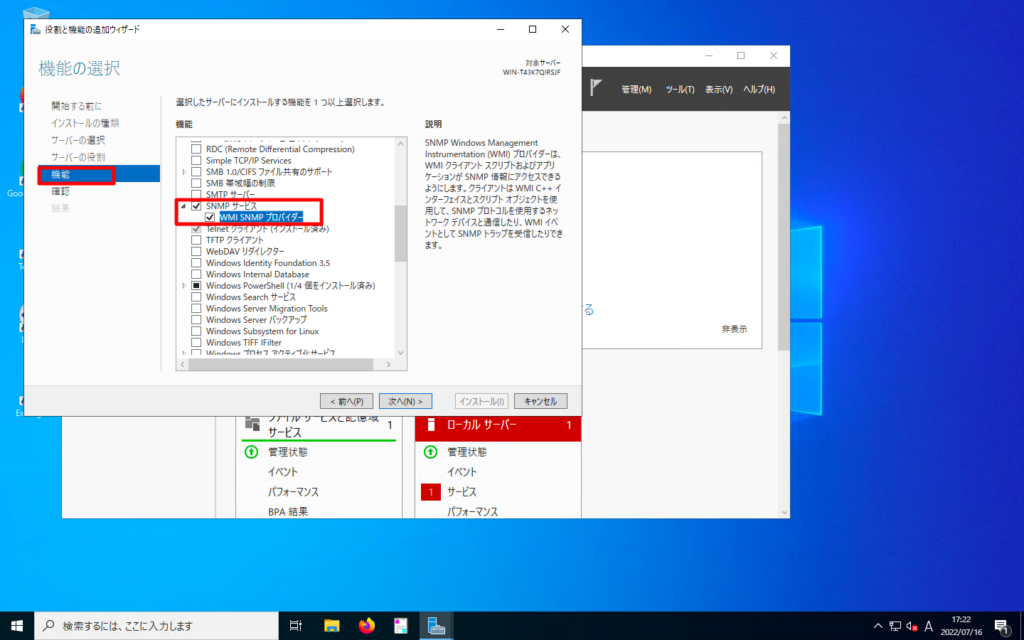Click the File and Storage Services tile icon
Viewport: 1024px width, 640px height.
tap(251, 424)
